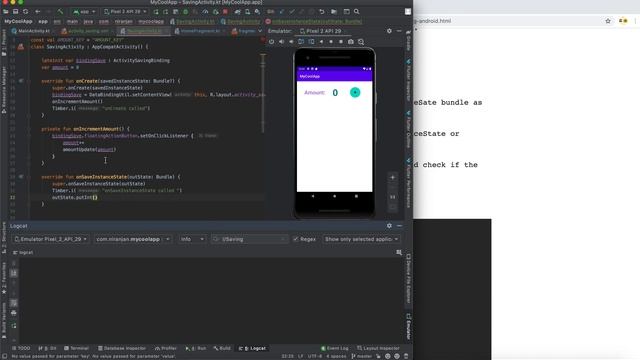Open the Pixel 2 API 29 device dropdown in toolbar
The height and width of the screenshot is (360, 640).
pyautogui.click(x=125, y=11)
